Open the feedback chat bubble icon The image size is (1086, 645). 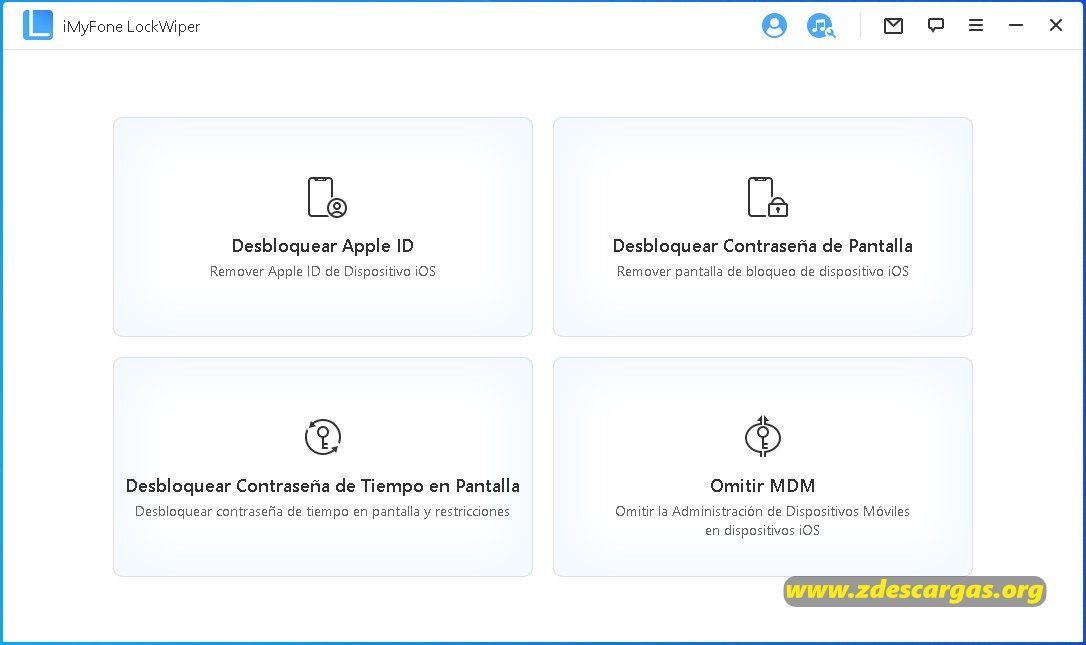pos(936,26)
